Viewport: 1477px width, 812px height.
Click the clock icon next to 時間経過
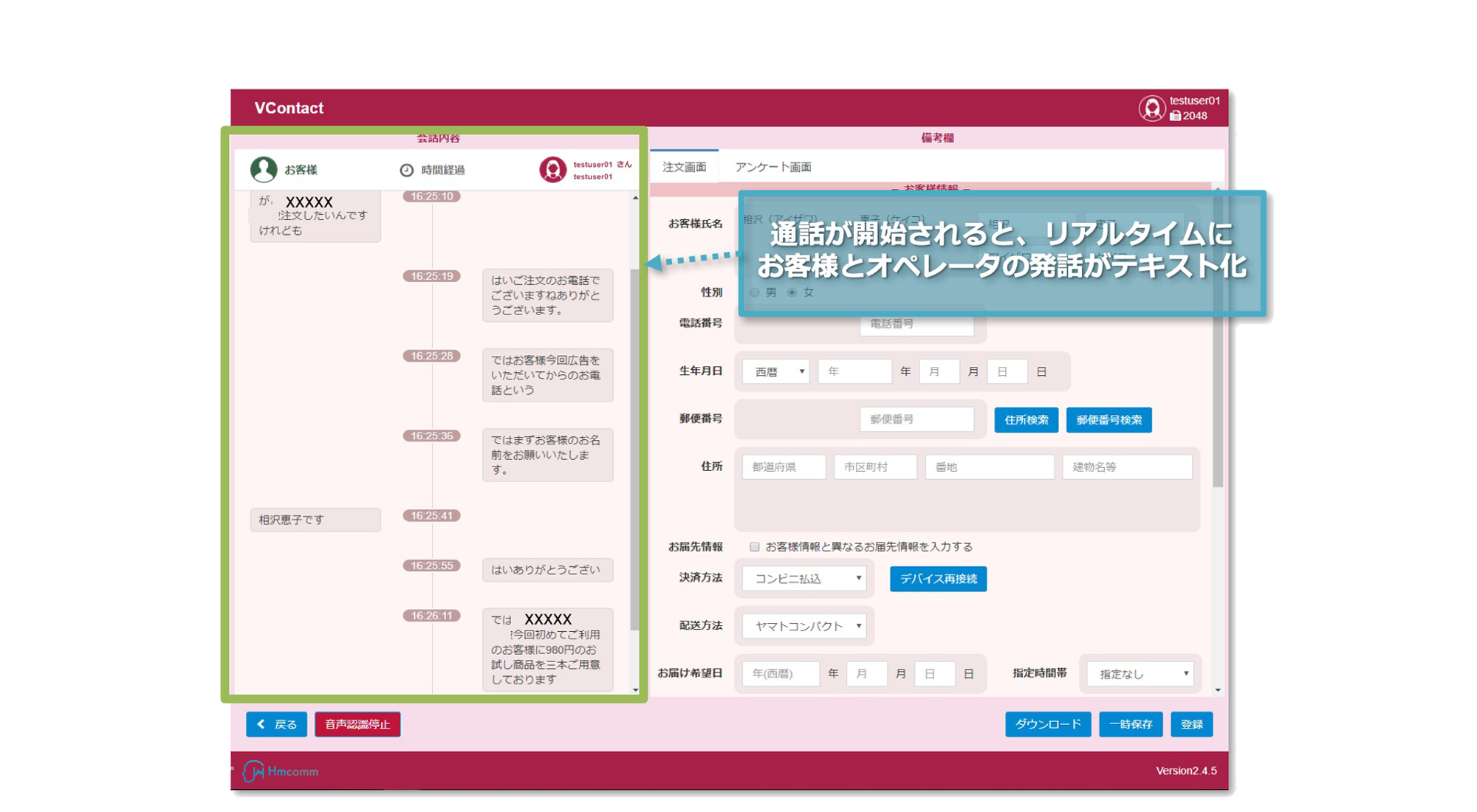click(406, 171)
